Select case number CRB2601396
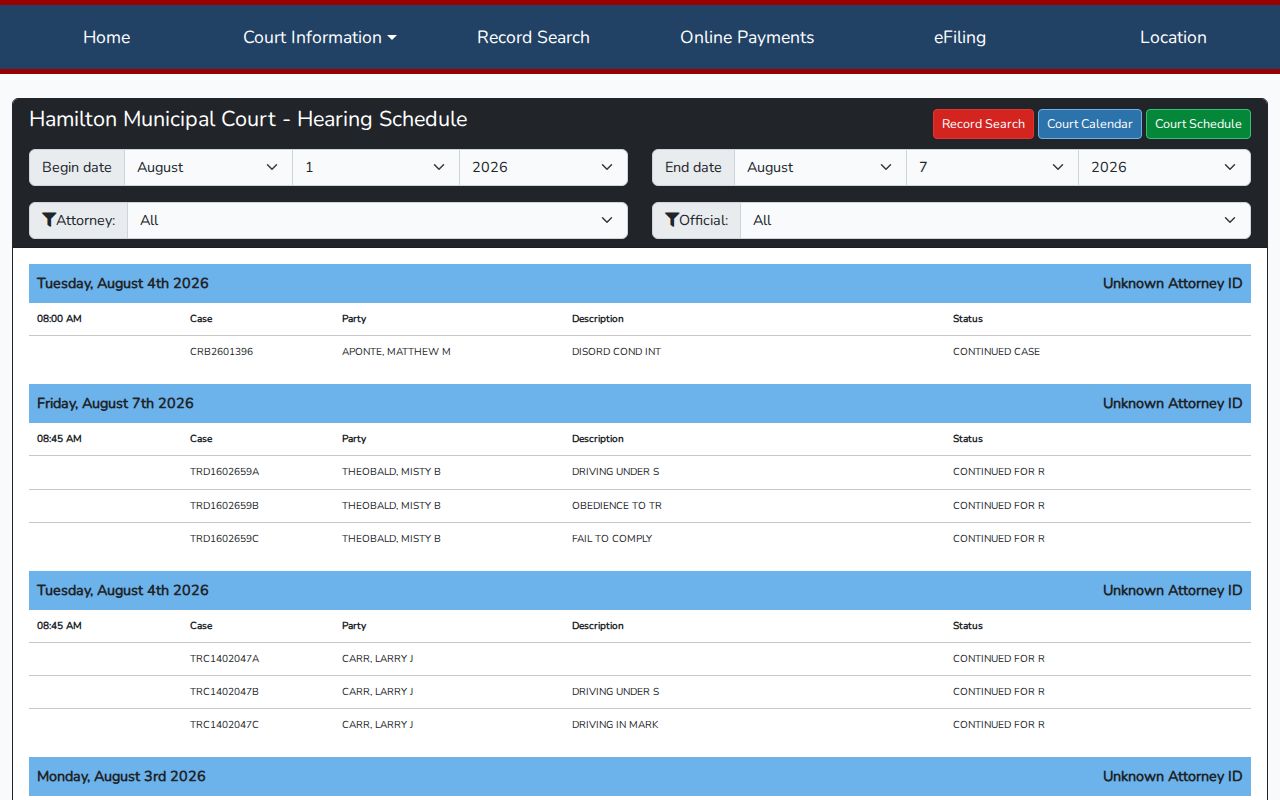The width and height of the screenshot is (1280, 800). (221, 352)
